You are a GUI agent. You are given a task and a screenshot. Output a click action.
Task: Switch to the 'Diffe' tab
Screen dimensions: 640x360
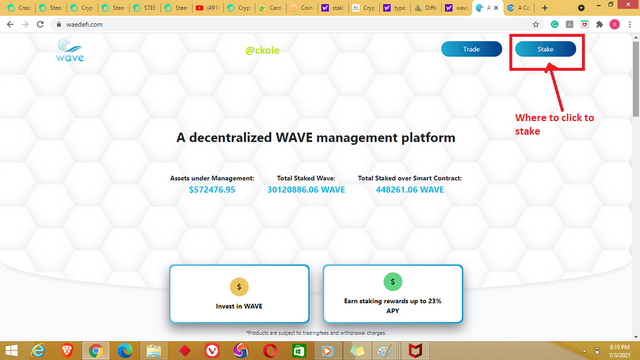point(426,8)
